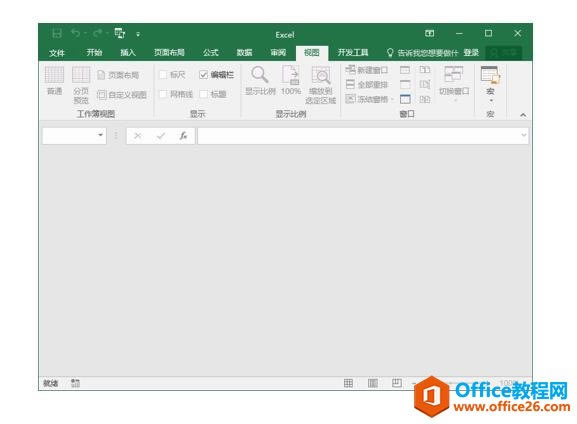Viewport: 577px width, 424px height.
Task: Open the 文件 tab
Action: [57, 53]
